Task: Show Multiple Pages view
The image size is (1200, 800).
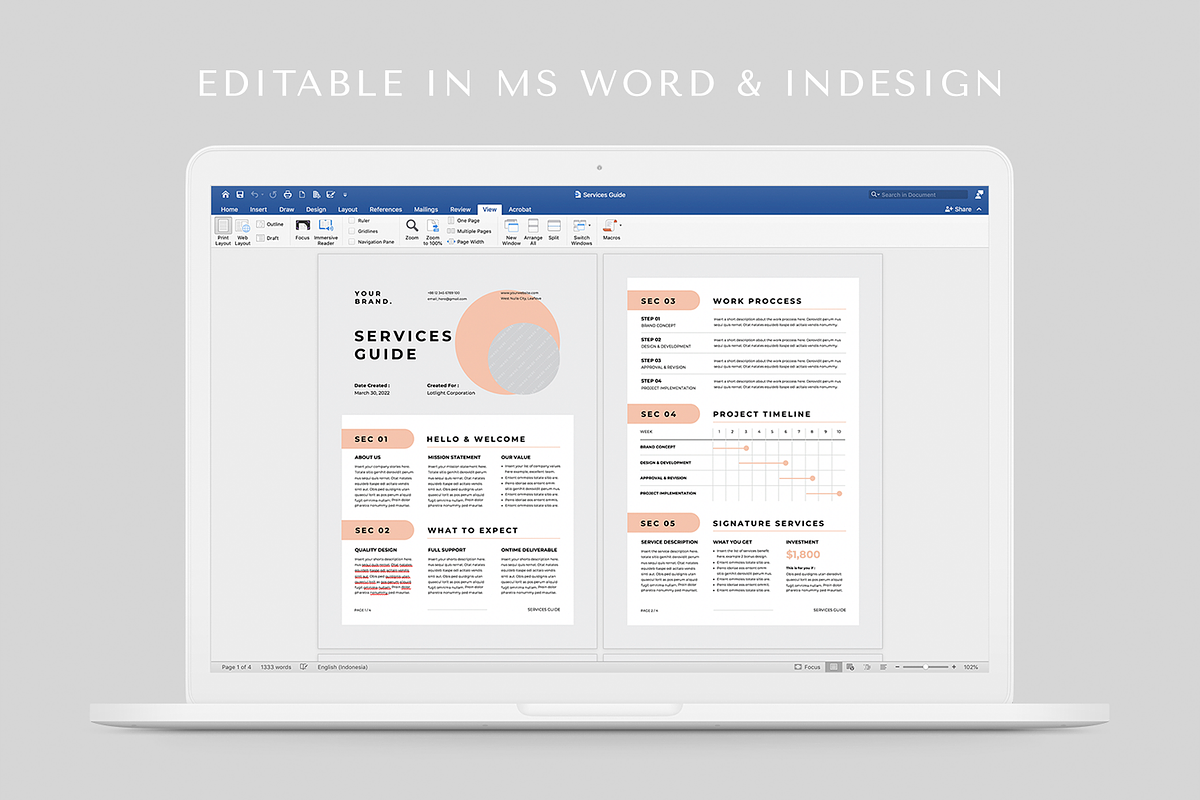Action: (468, 231)
